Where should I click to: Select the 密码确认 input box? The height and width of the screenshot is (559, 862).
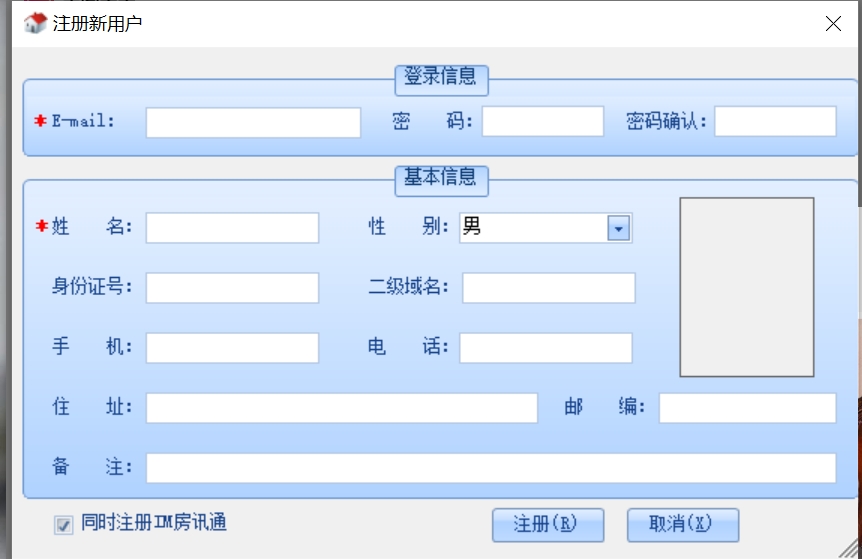pos(775,122)
